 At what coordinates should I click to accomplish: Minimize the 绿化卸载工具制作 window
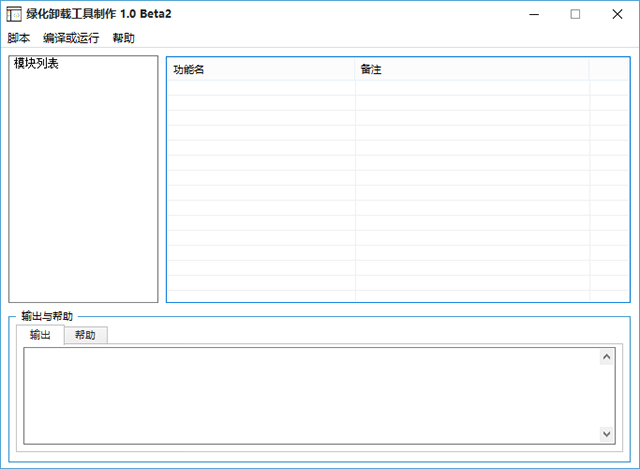coord(534,14)
